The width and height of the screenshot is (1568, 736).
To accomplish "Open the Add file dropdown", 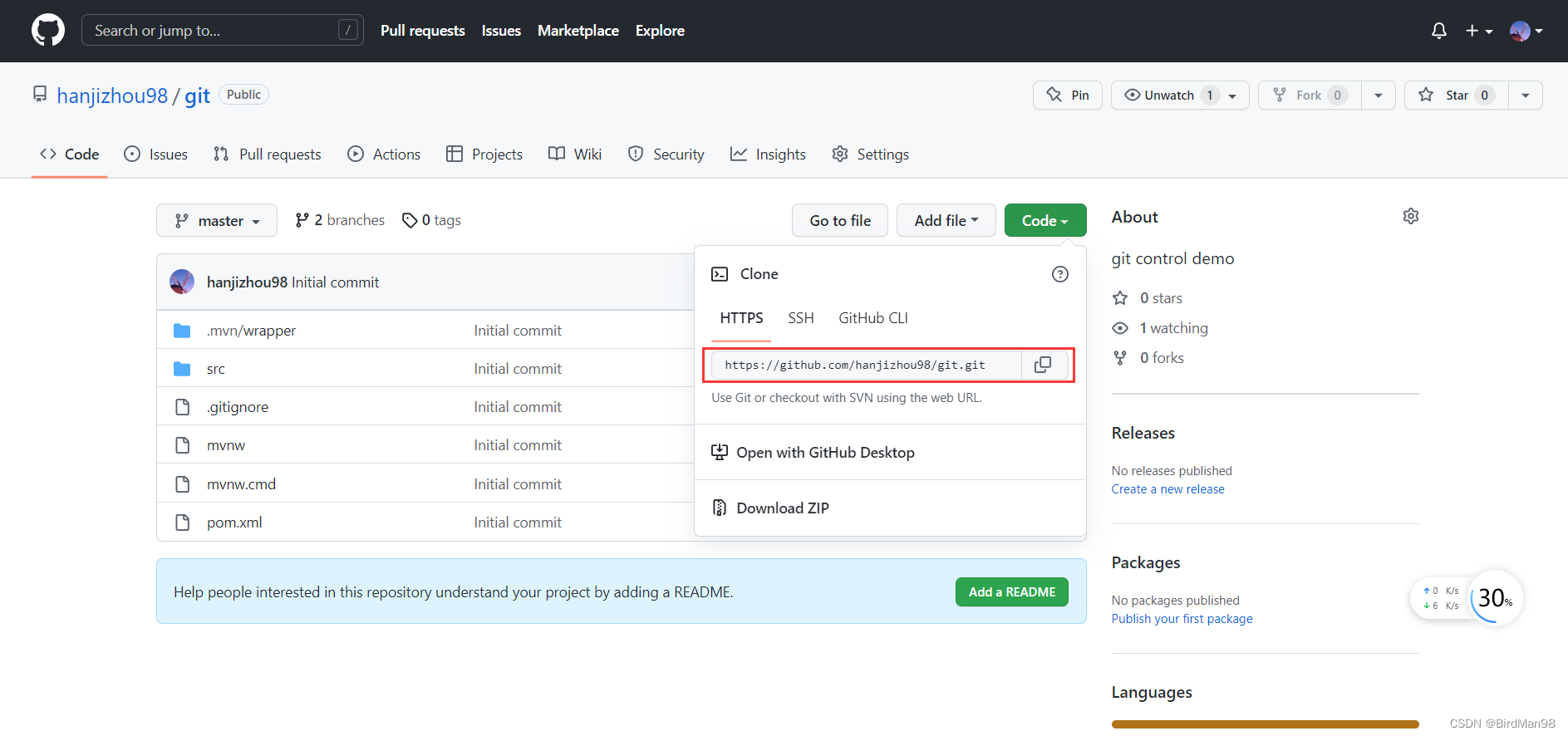I will (946, 220).
